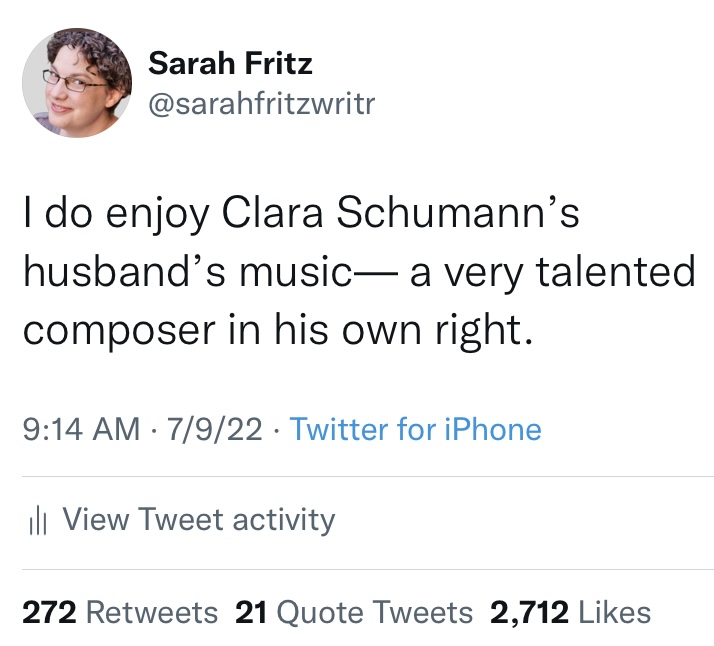Click the 7/9/22 tweet date
Viewport: 714px width, 646px height.
(216, 430)
